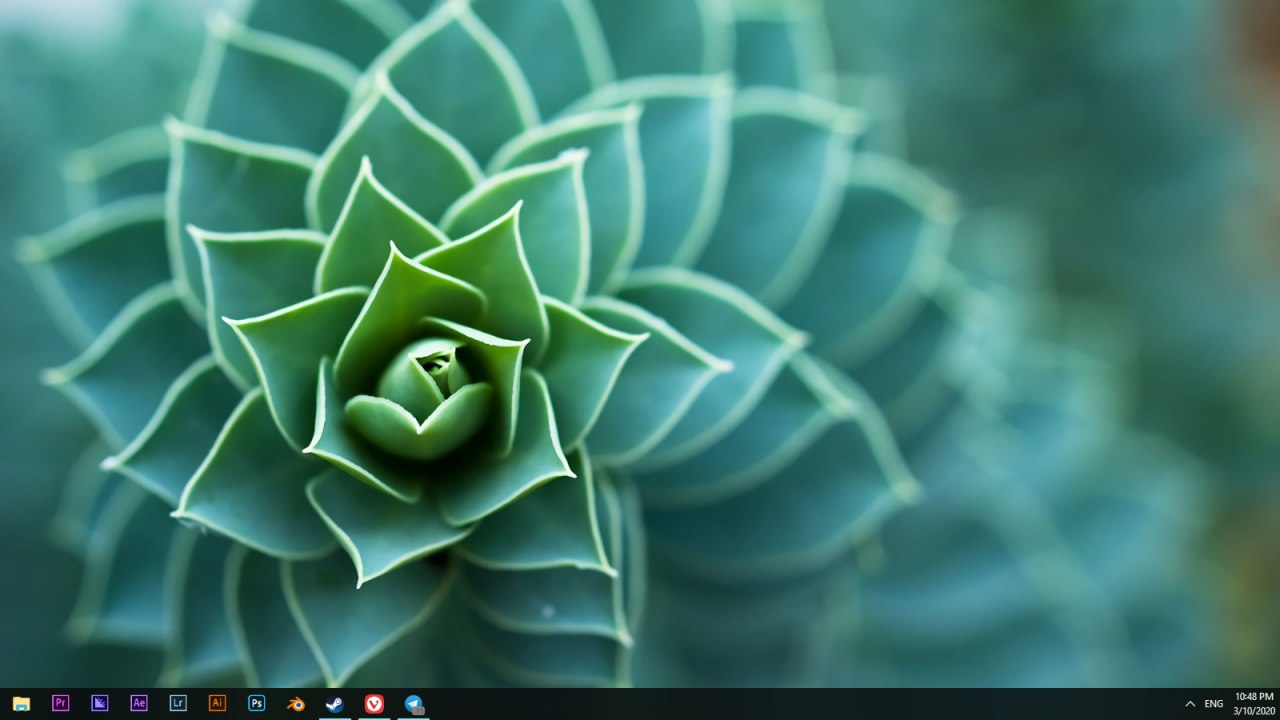Show hidden system tray icons
This screenshot has height=720, width=1280.
tap(1190, 704)
